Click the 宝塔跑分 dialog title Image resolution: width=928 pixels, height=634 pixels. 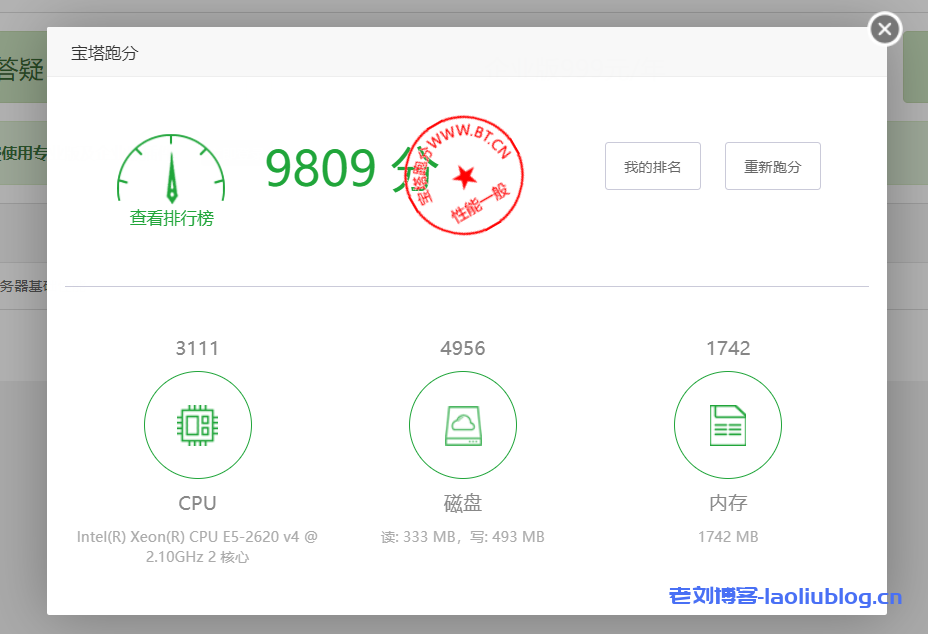point(104,53)
